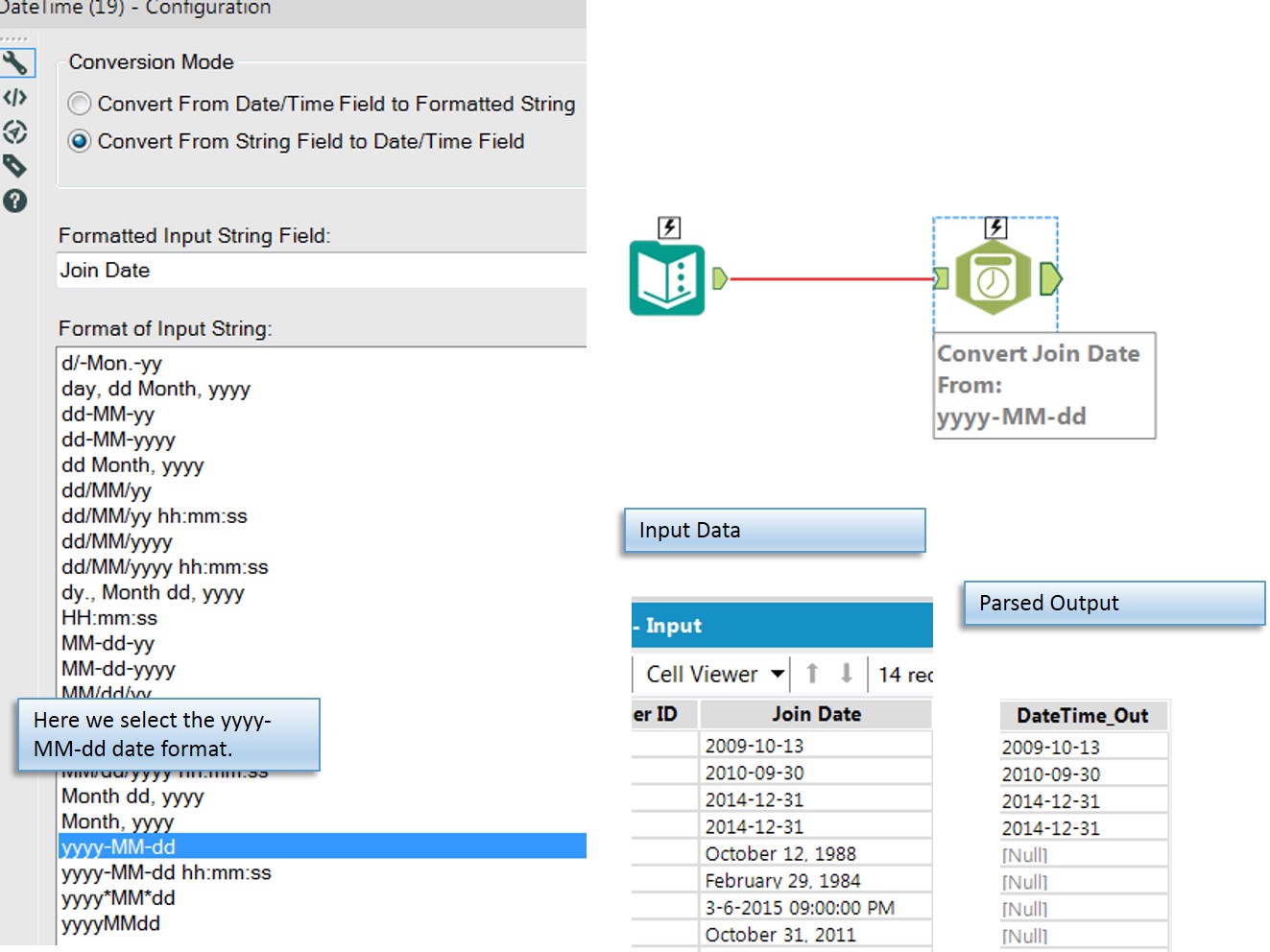Choose the highlighted yyyy-MM-dd format

322,846
